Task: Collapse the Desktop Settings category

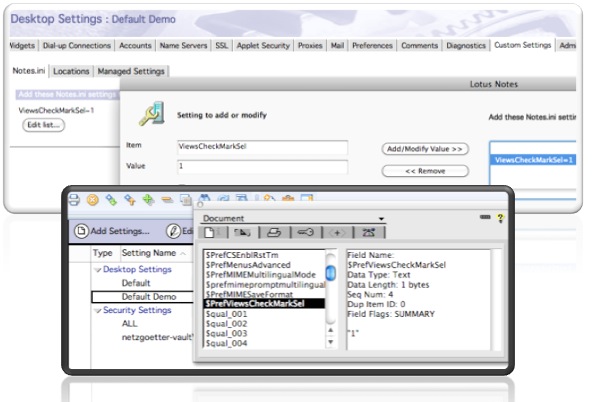Action: [x=98, y=270]
